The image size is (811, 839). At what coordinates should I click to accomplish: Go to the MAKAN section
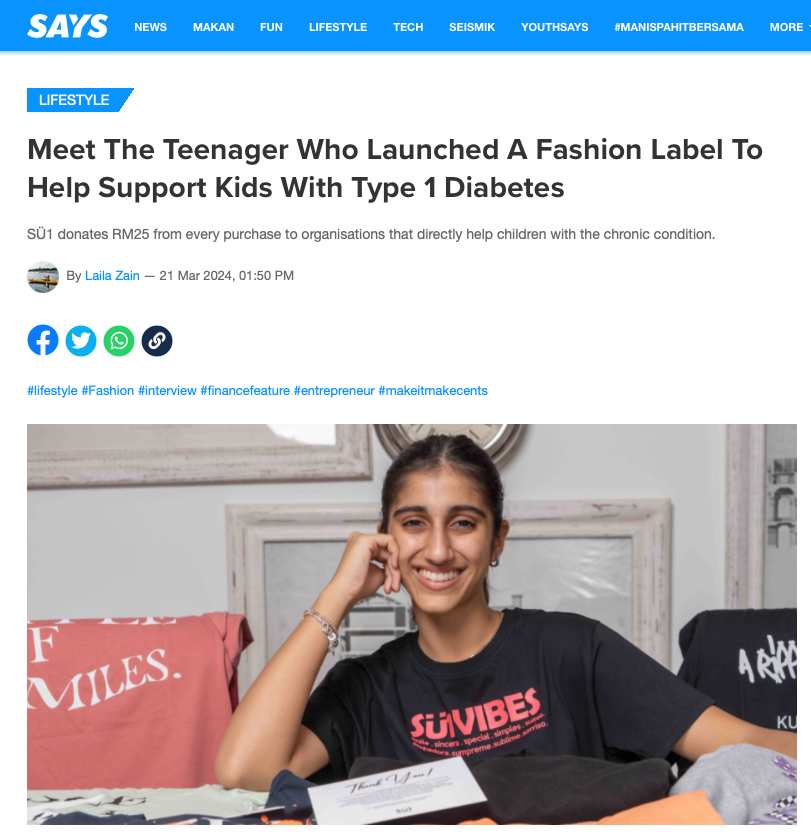click(213, 27)
